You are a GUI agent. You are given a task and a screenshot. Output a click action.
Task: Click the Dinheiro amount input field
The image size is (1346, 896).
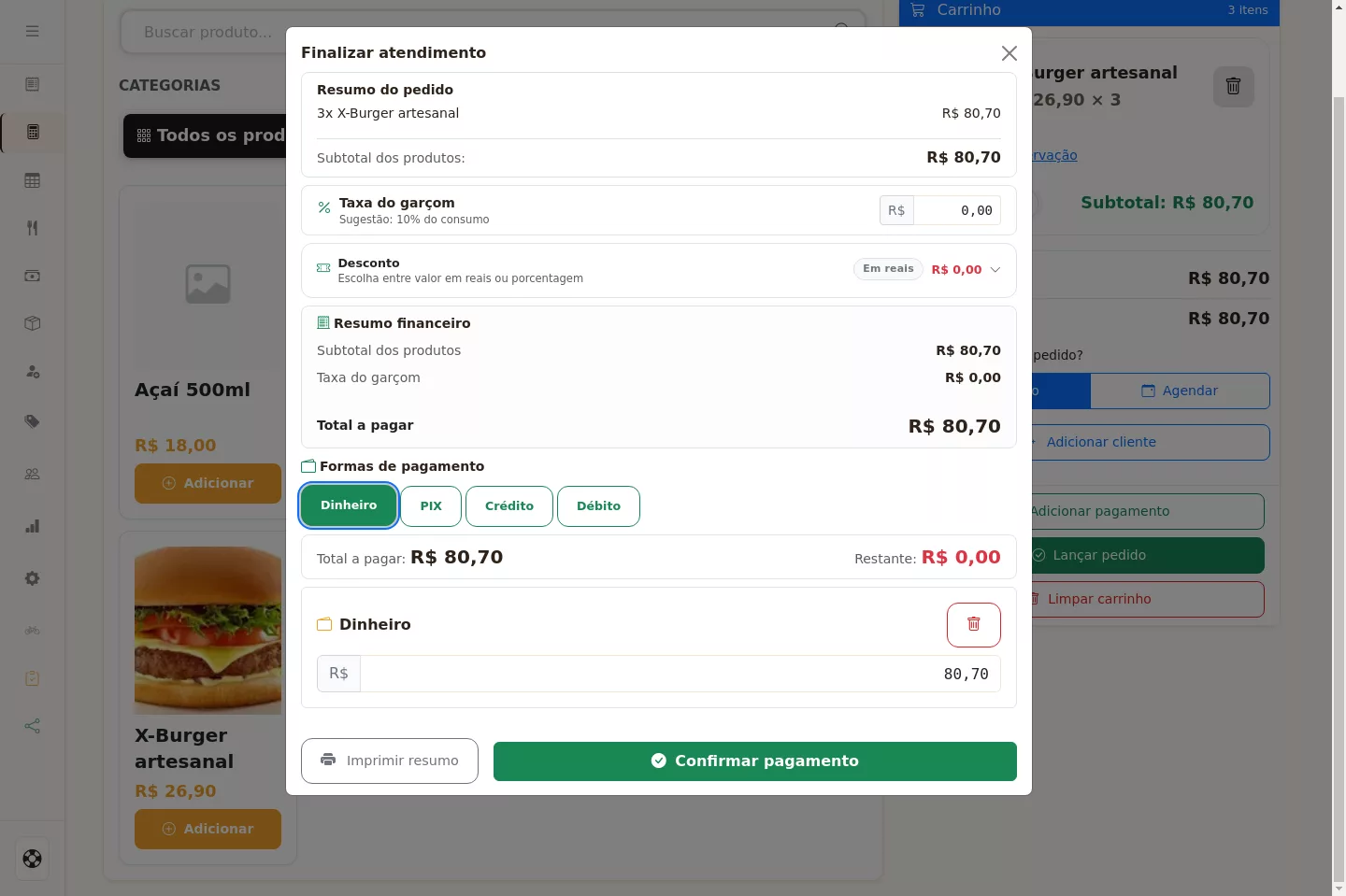(x=680, y=674)
